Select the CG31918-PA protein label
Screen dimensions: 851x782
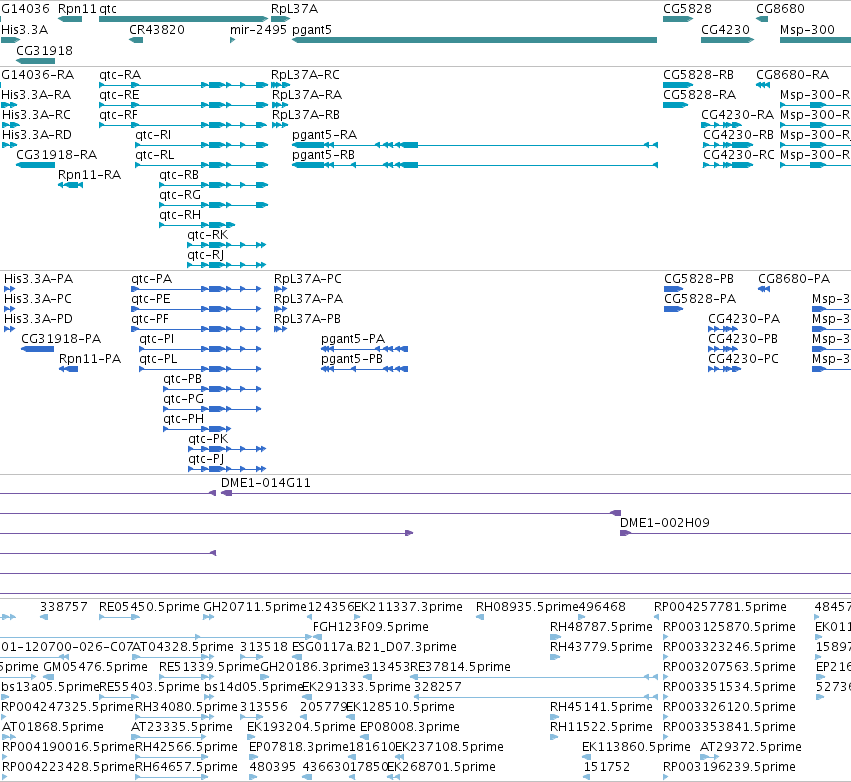coord(61,339)
